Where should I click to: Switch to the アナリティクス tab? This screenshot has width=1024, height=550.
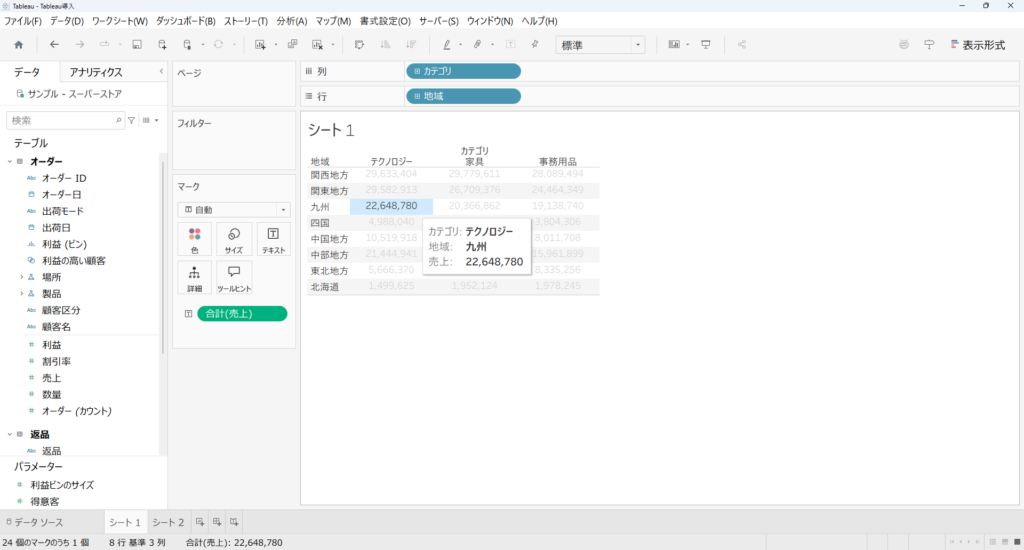(96, 72)
